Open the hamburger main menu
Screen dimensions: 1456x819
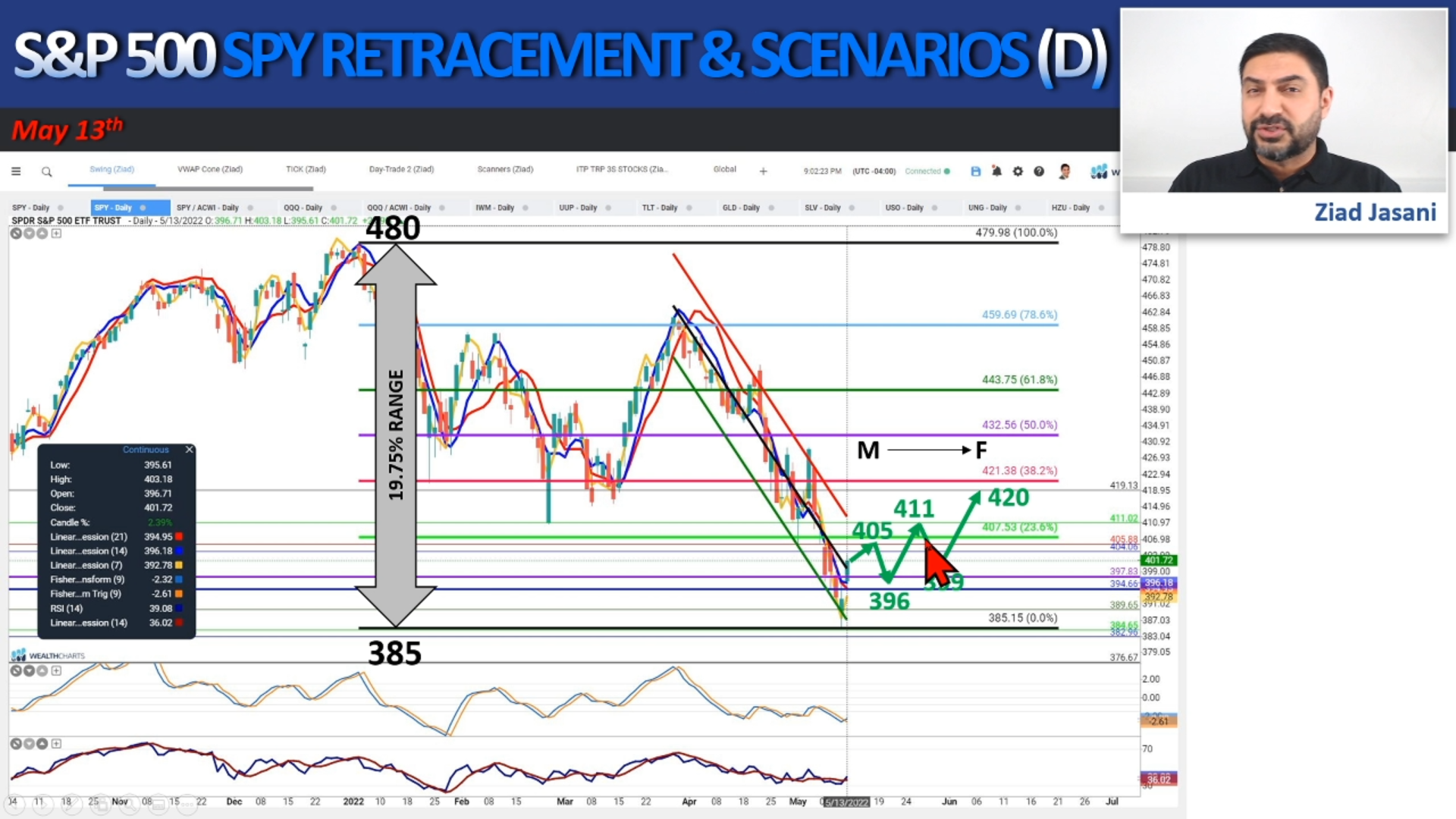(x=16, y=171)
